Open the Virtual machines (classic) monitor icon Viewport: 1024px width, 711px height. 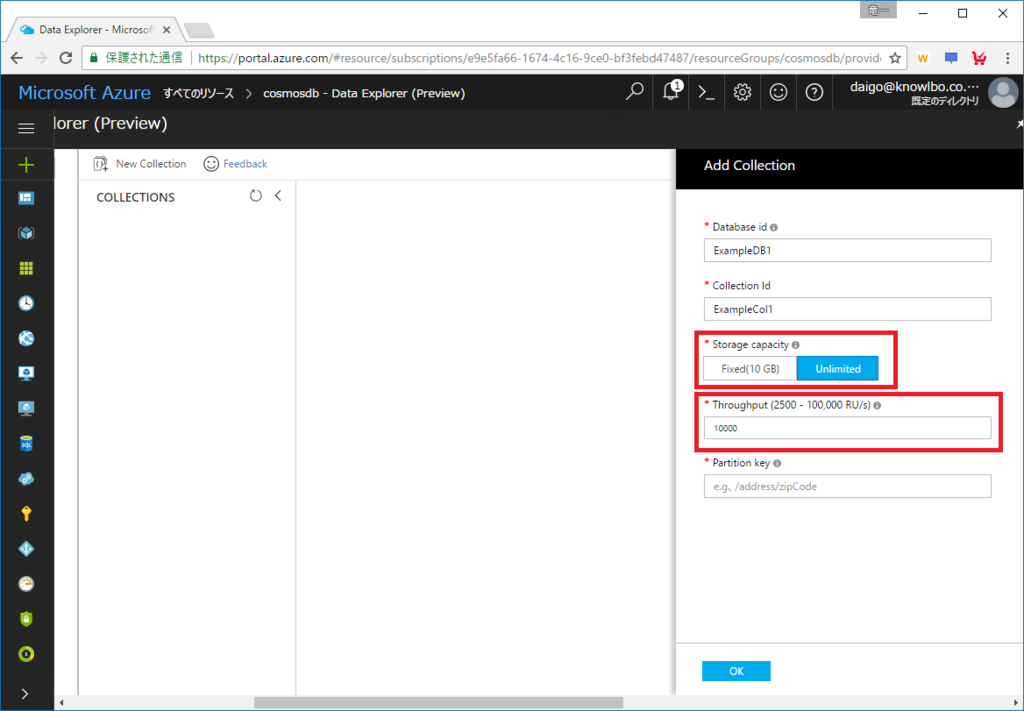click(26, 373)
